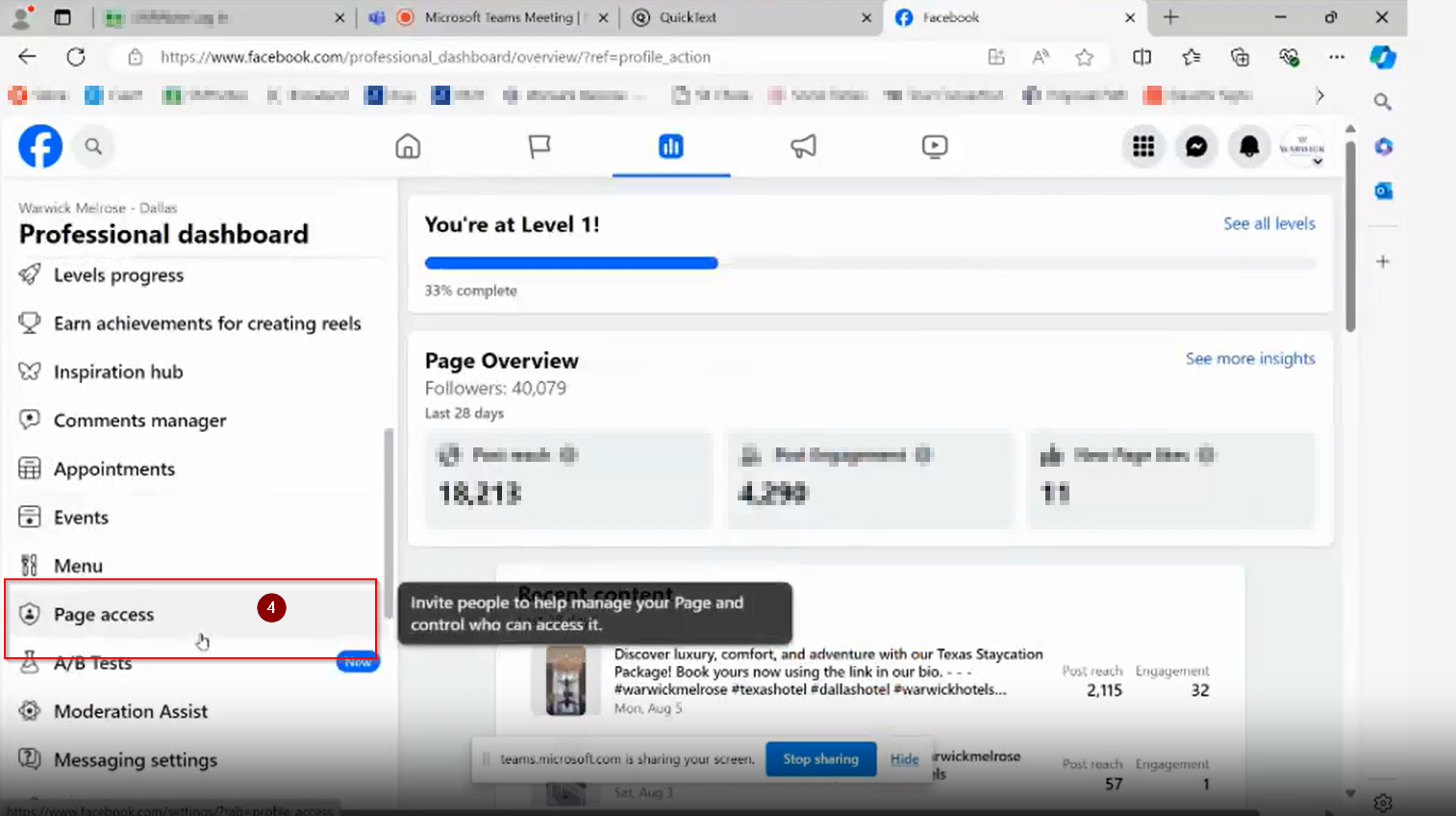Open the notifications bell

point(1249,146)
